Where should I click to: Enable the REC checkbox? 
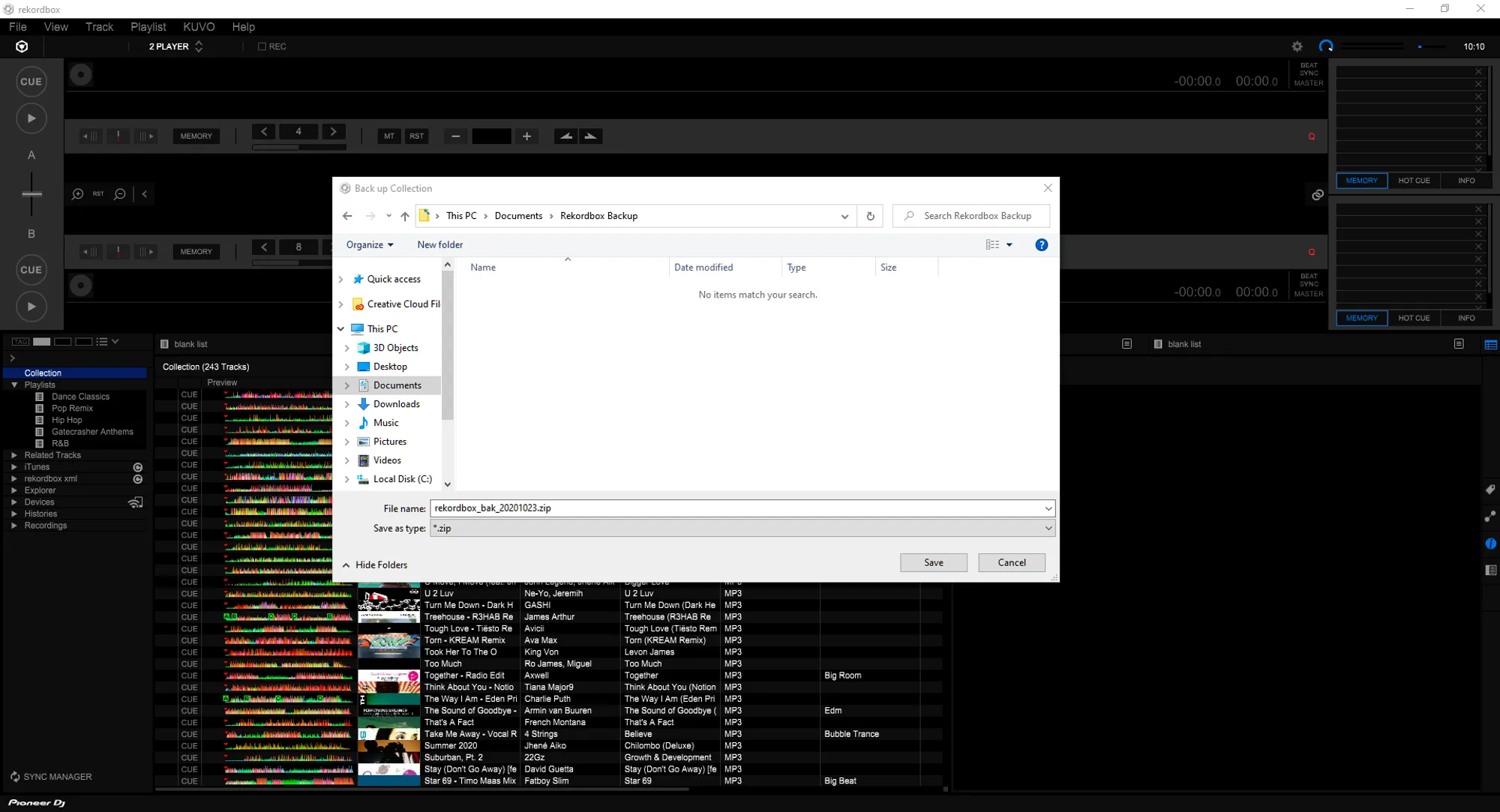click(262, 46)
